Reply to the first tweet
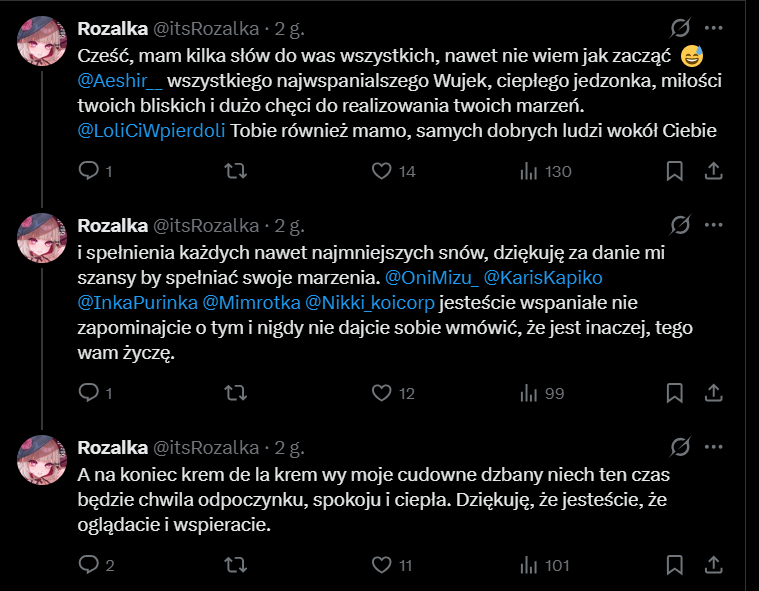This screenshot has height=591, width=759. 87,172
